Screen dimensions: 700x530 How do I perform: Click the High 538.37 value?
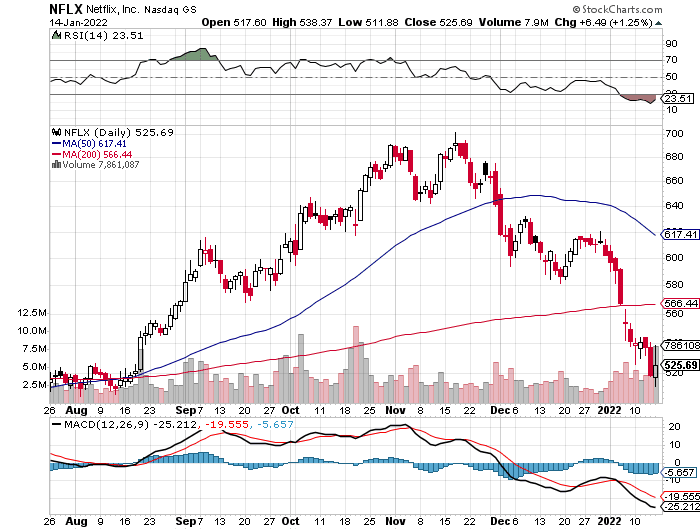tap(302, 22)
